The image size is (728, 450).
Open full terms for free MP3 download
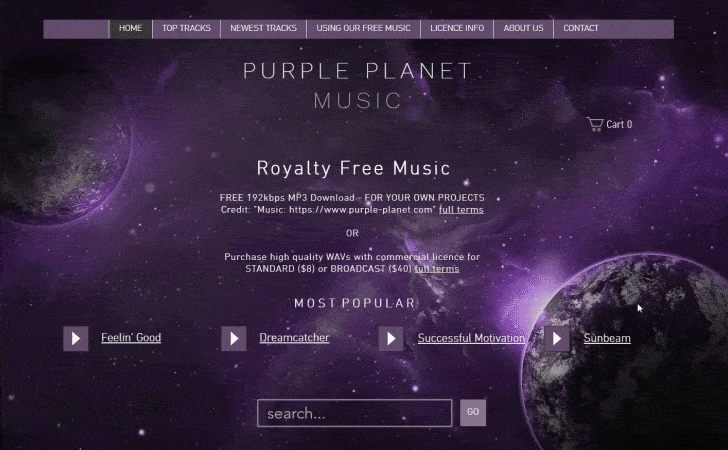click(x=461, y=210)
